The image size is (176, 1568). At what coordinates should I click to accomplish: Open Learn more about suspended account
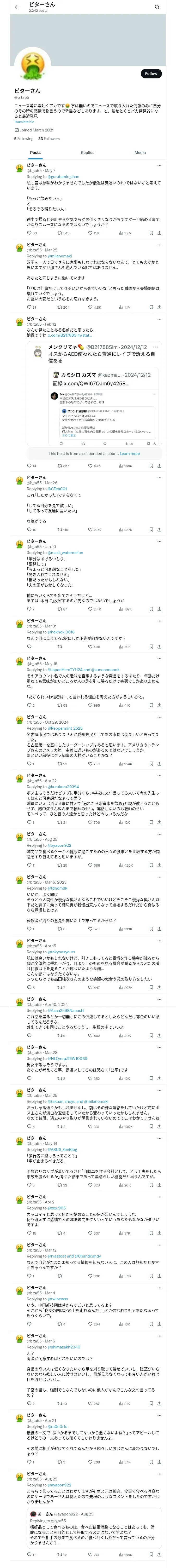tap(129, 453)
